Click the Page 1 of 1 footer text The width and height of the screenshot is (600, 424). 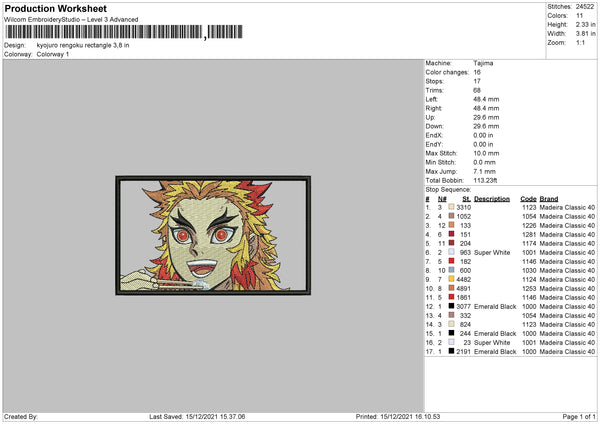pyautogui.click(x=579, y=416)
